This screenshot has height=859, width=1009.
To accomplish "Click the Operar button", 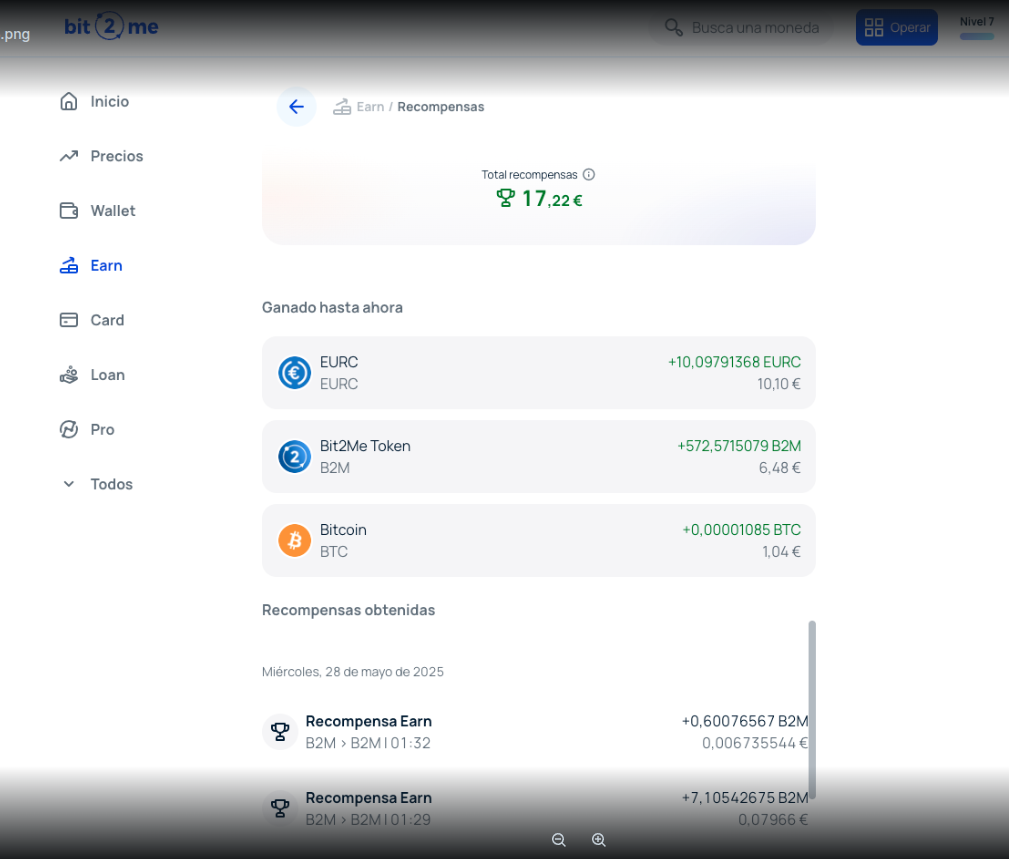I will 896,28.
